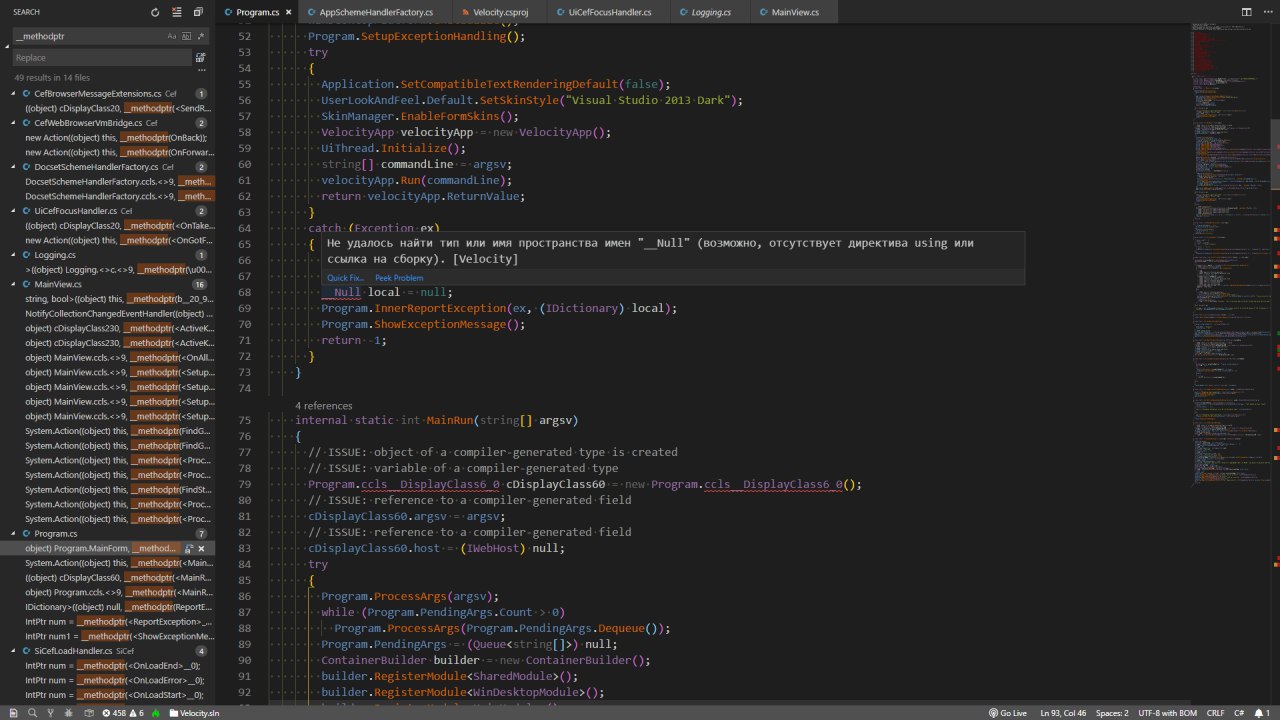
Task: Open the editor's More Actions menu
Action: (x=1267, y=12)
